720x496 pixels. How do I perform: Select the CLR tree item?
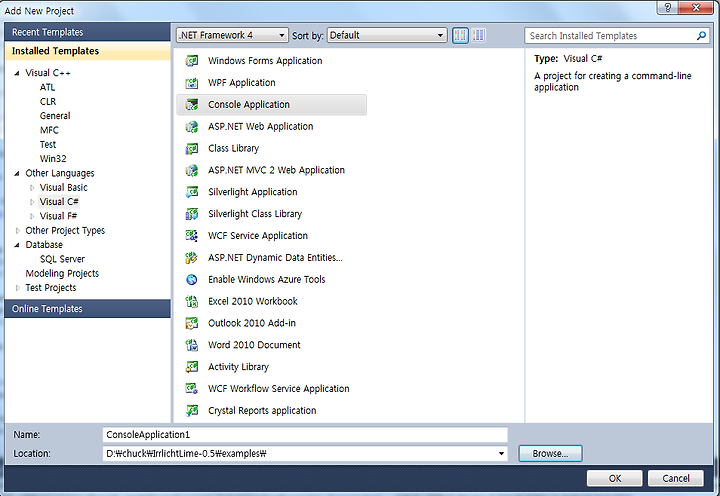[48, 101]
